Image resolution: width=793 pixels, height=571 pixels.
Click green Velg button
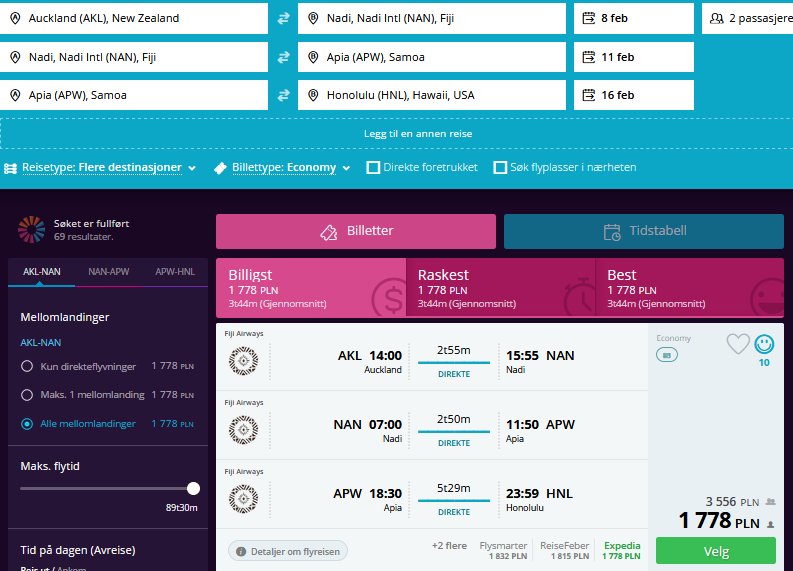point(716,551)
